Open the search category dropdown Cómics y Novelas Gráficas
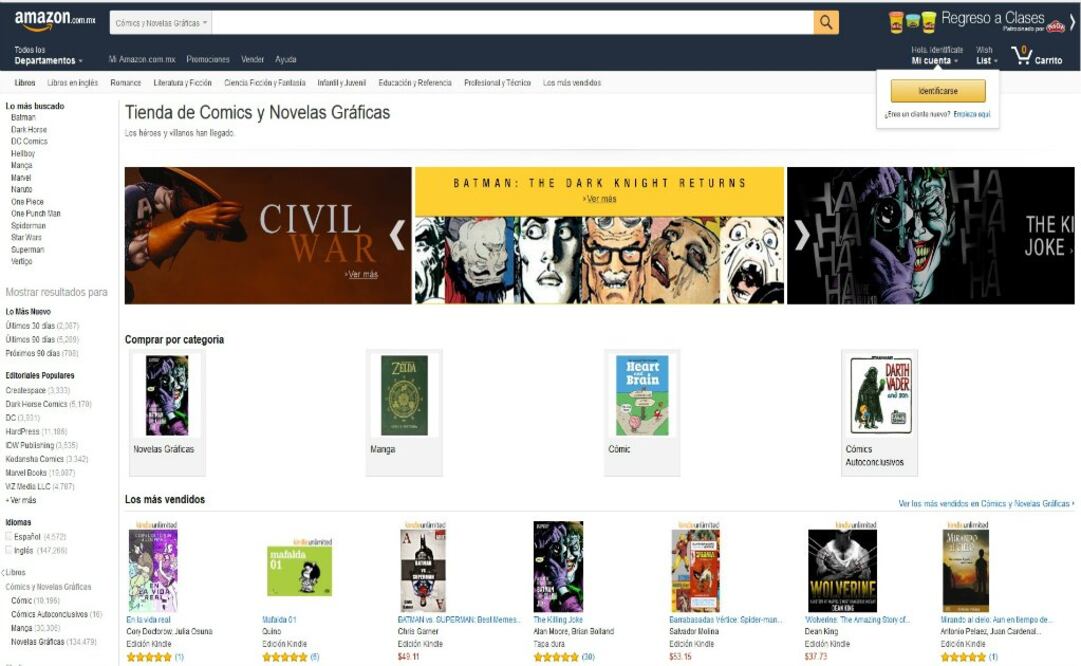This screenshot has width=1081, height=666. point(161,23)
